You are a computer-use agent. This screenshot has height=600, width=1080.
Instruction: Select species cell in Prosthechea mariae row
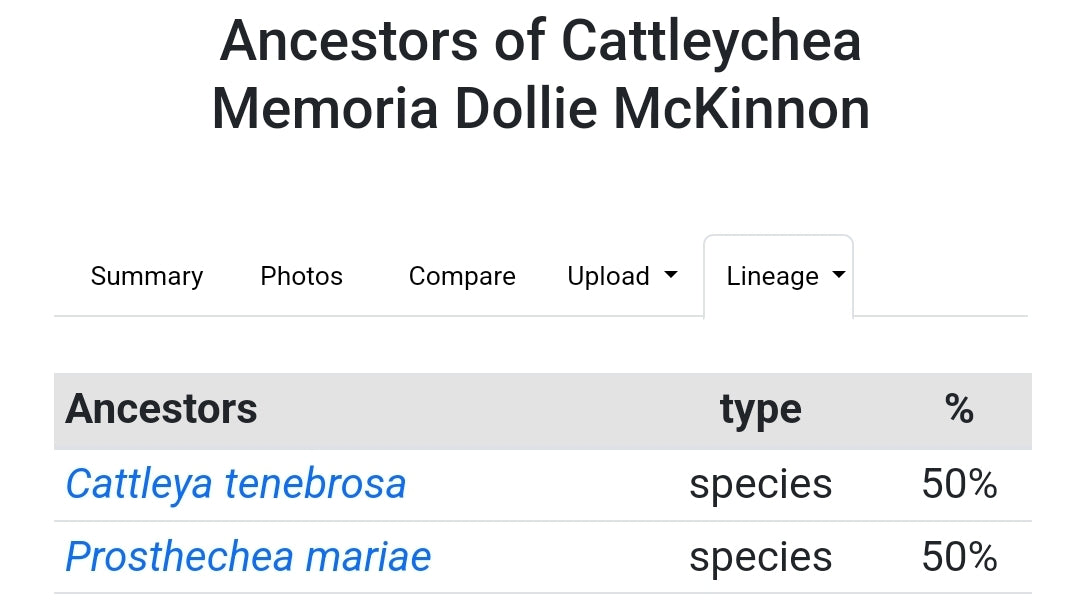(x=760, y=557)
